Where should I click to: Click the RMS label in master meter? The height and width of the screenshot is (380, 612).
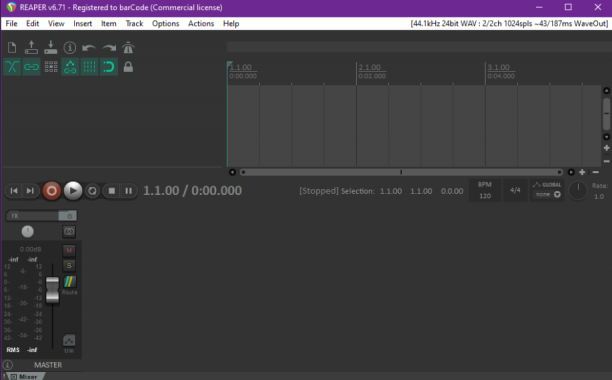coord(13,350)
